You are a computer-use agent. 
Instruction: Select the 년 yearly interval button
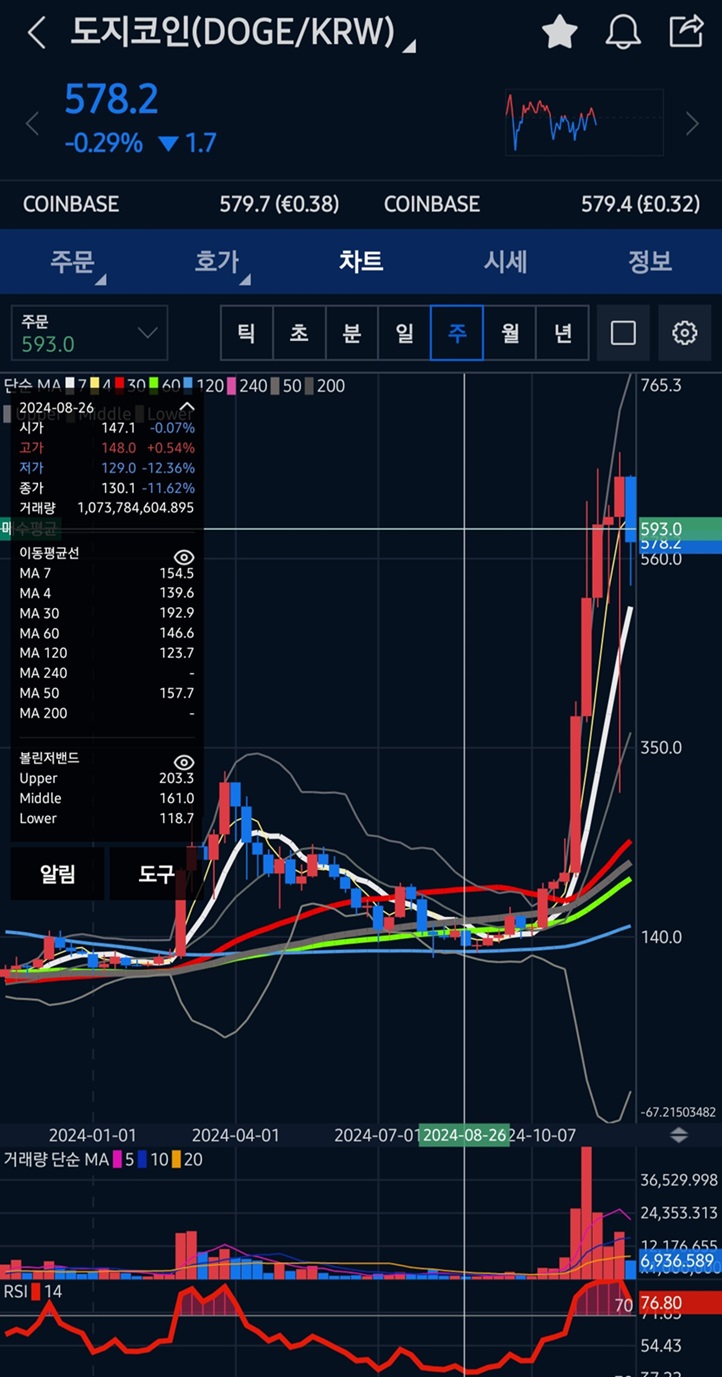pyautogui.click(x=563, y=333)
